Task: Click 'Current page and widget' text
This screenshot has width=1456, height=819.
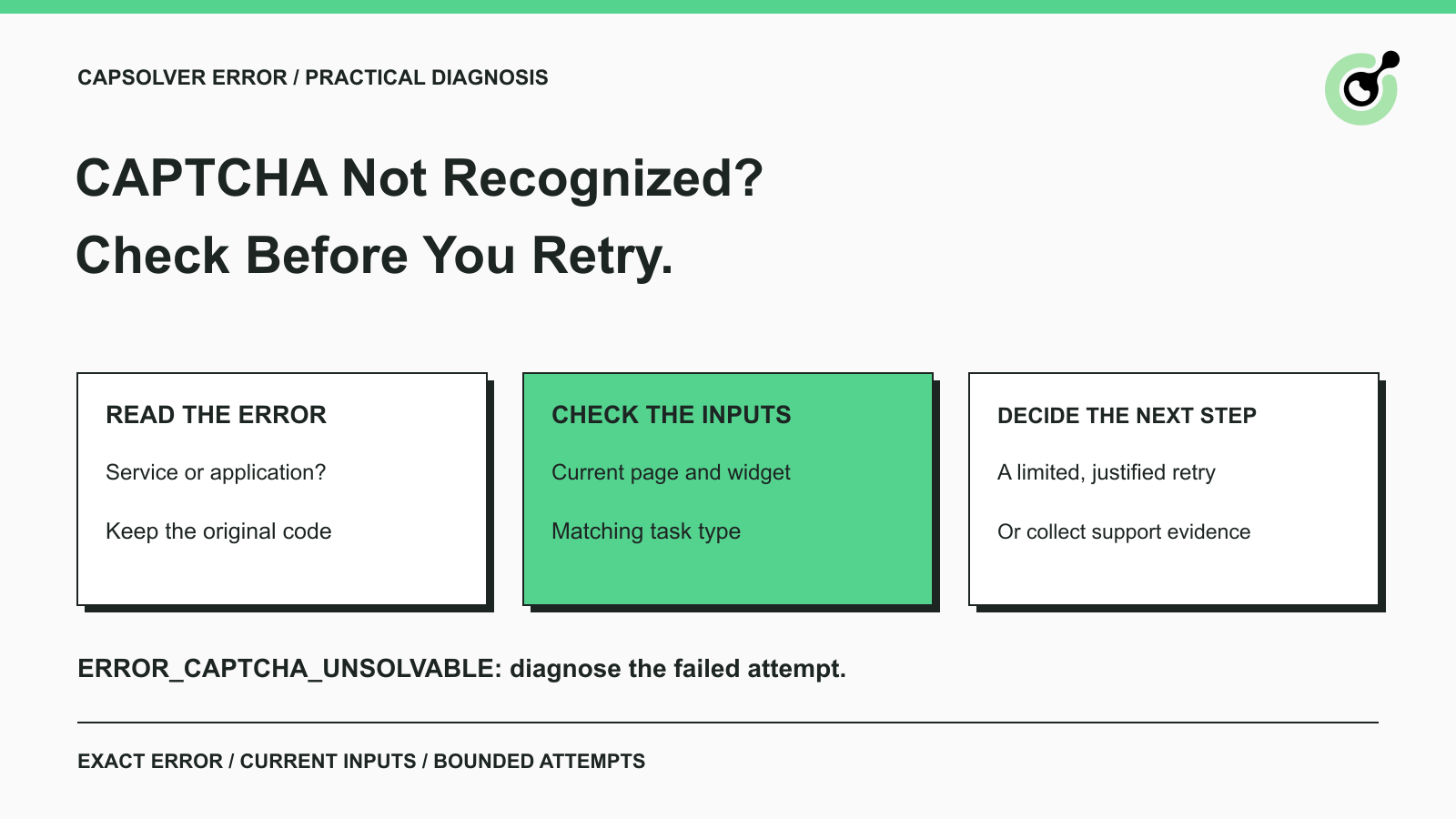Action: (x=671, y=472)
